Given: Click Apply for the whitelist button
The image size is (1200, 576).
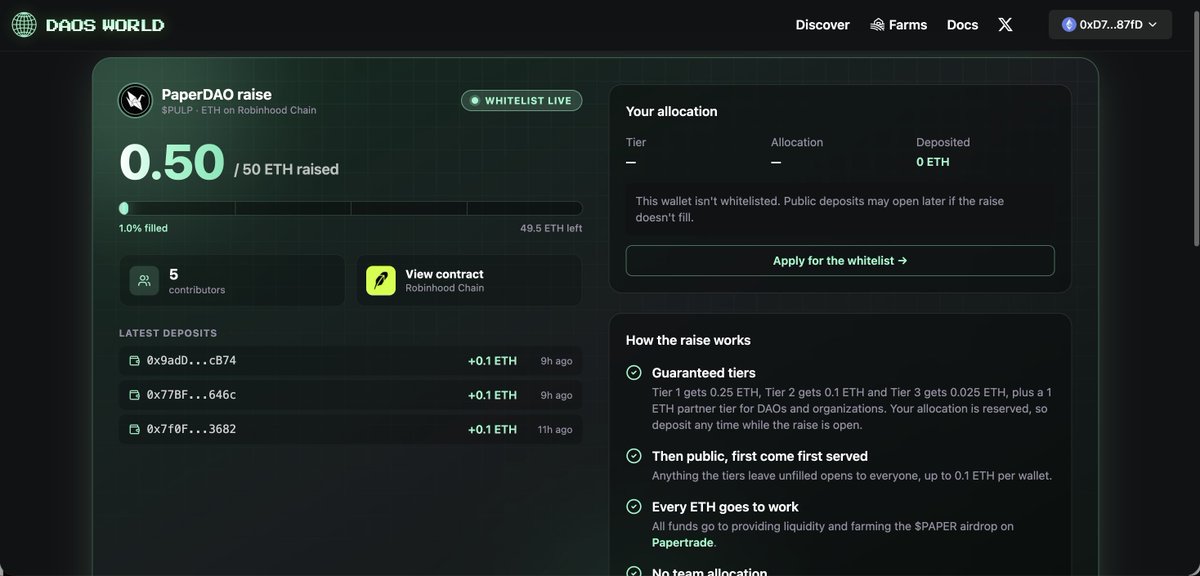Looking at the screenshot, I should click(840, 260).
